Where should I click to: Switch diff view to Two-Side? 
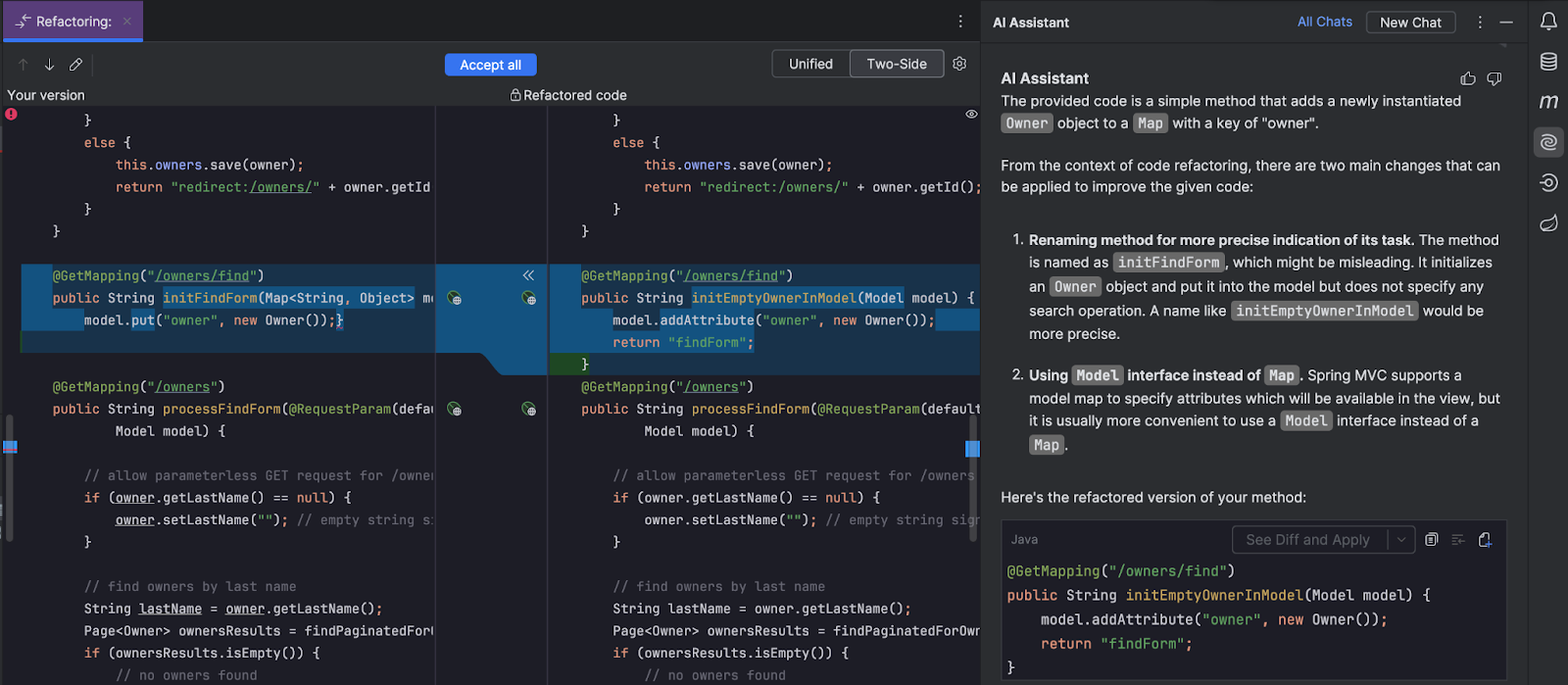pos(897,64)
